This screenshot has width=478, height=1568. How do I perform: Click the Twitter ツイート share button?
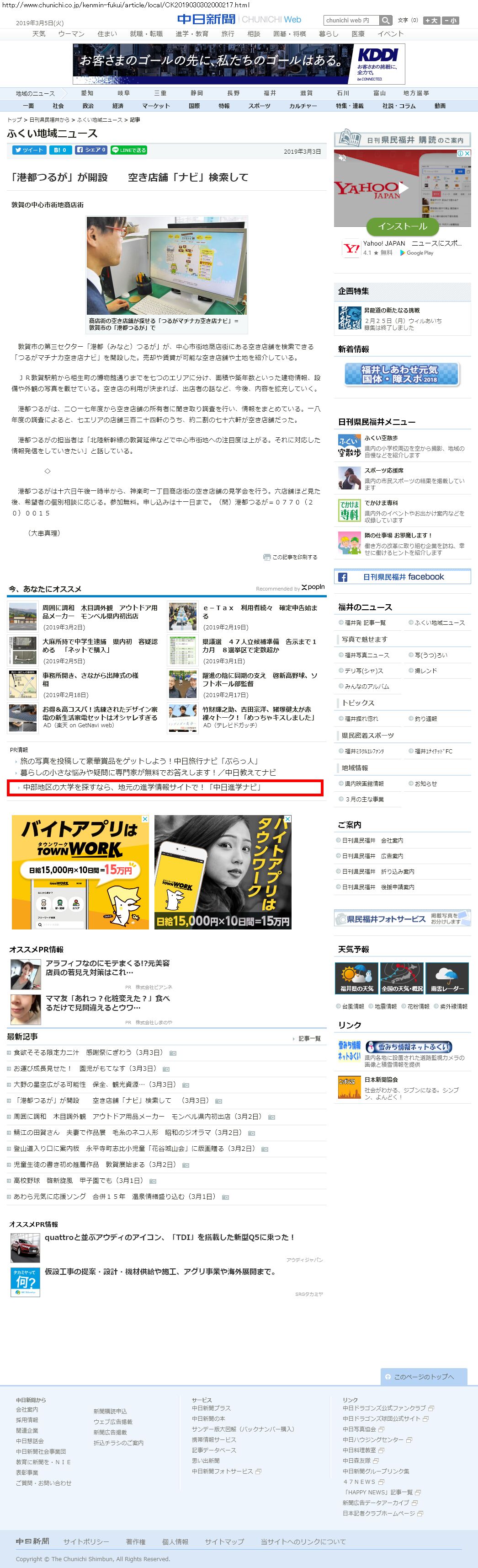tap(29, 150)
